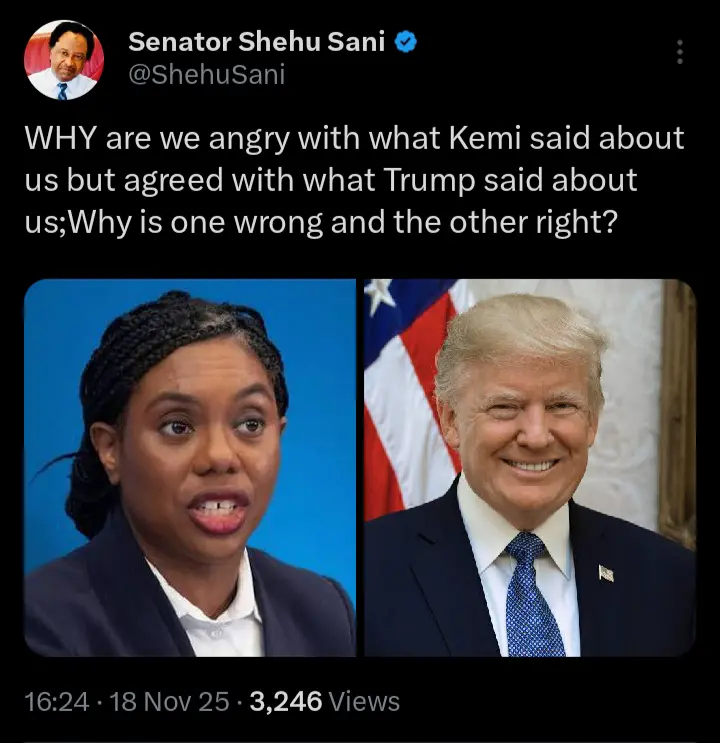The width and height of the screenshot is (720, 743).
Task: Open the right photo with American flag
Action: tap(530, 468)
